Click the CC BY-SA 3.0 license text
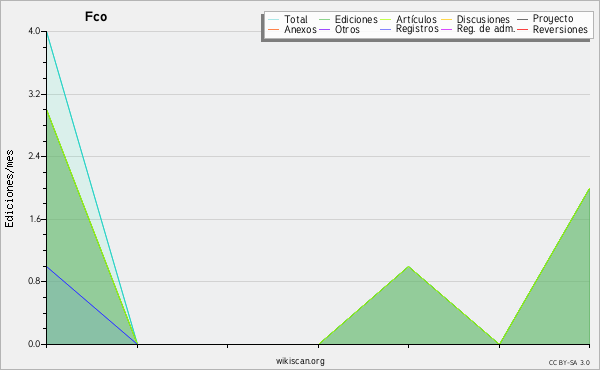600x370 pixels. point(569,363)
